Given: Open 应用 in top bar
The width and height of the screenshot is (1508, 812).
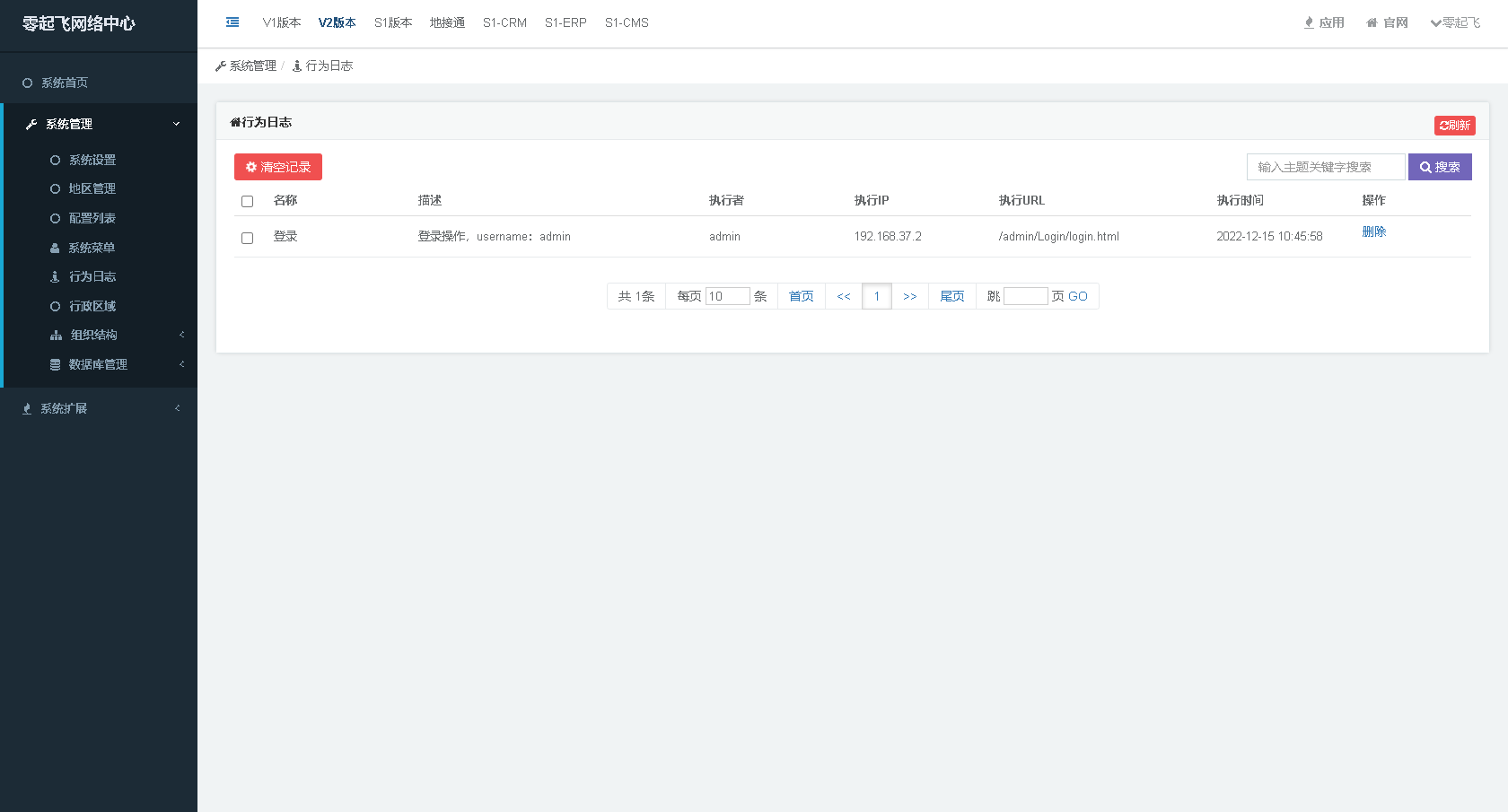Looking at the screenshot, I should pyautogui.click(x=1324, y=22).
